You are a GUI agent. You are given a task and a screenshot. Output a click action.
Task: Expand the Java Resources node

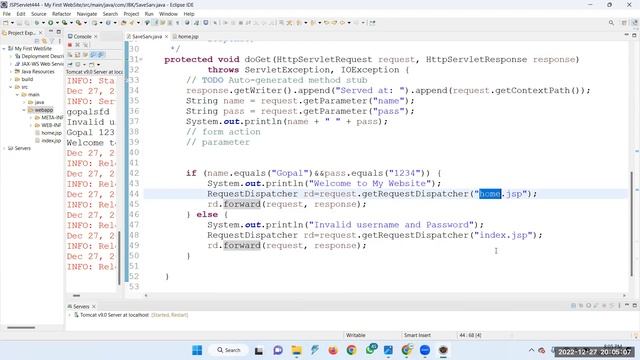click(x=11, y=71)
